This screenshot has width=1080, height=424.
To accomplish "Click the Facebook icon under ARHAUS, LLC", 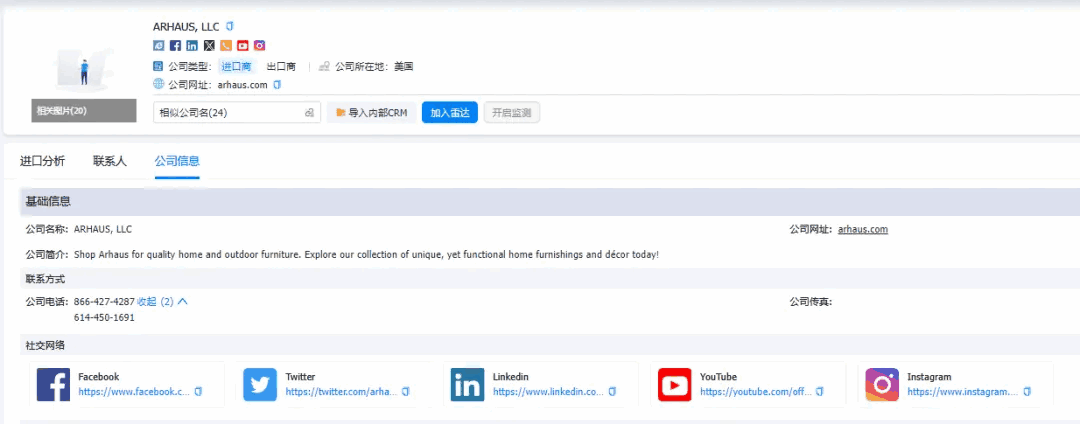I will point(175,45).
